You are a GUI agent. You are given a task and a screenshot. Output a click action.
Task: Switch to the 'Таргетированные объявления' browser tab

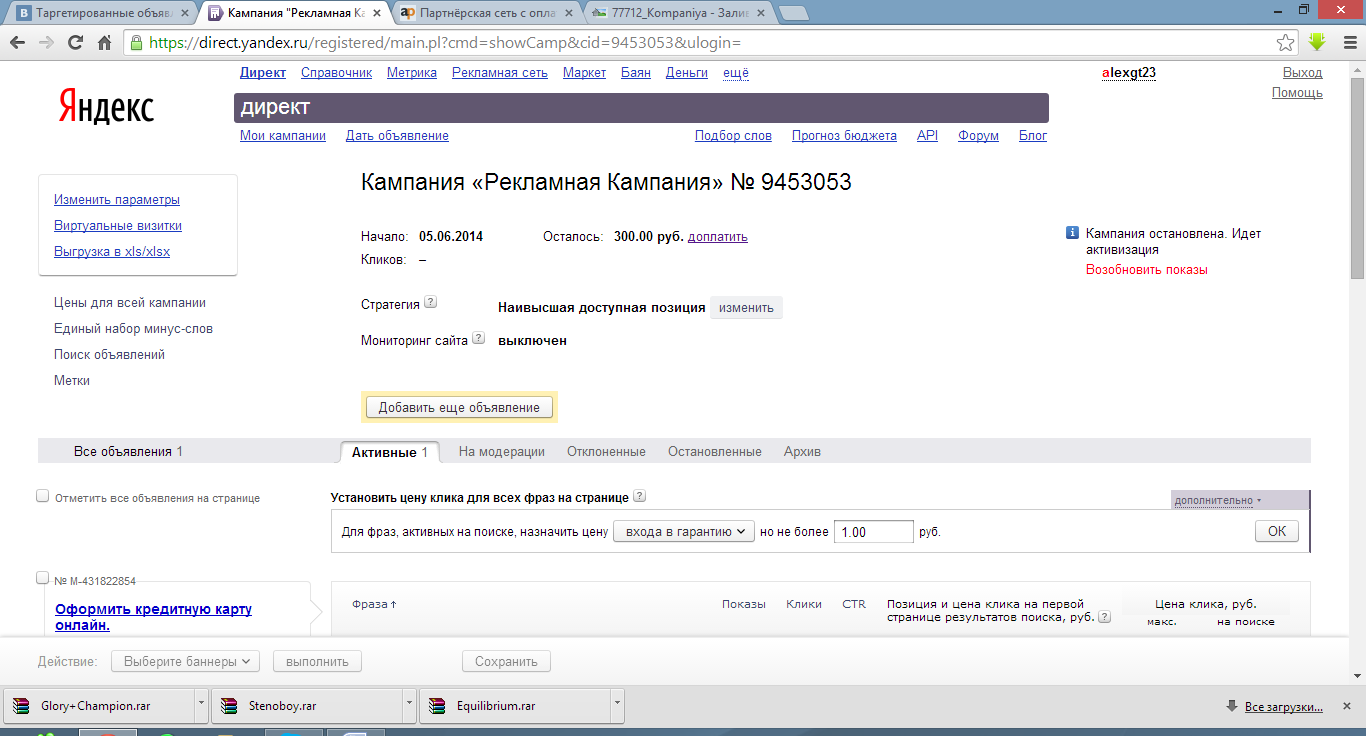[101, 13]
